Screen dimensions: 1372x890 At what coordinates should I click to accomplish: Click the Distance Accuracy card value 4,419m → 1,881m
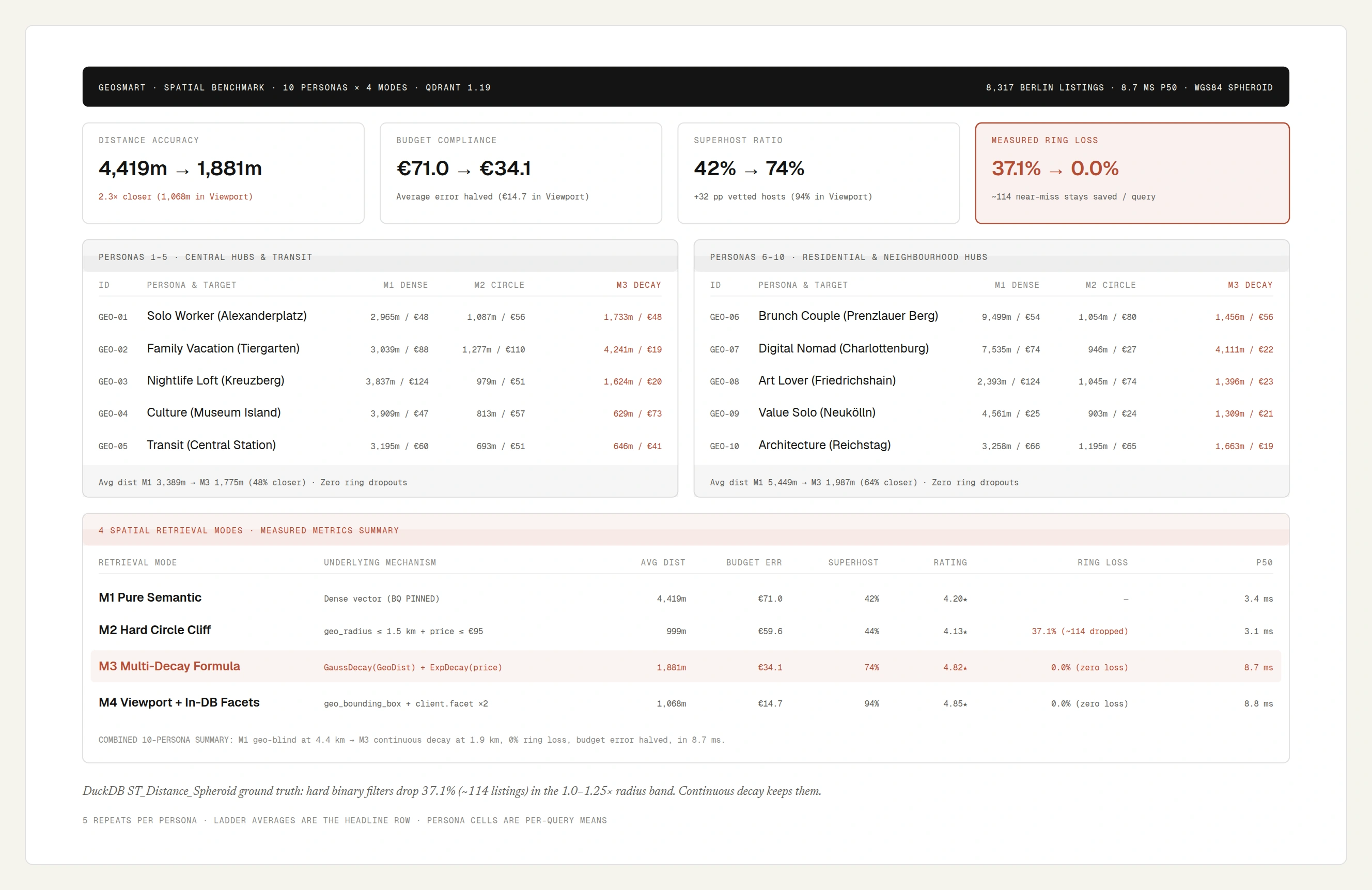coord(180,168)
